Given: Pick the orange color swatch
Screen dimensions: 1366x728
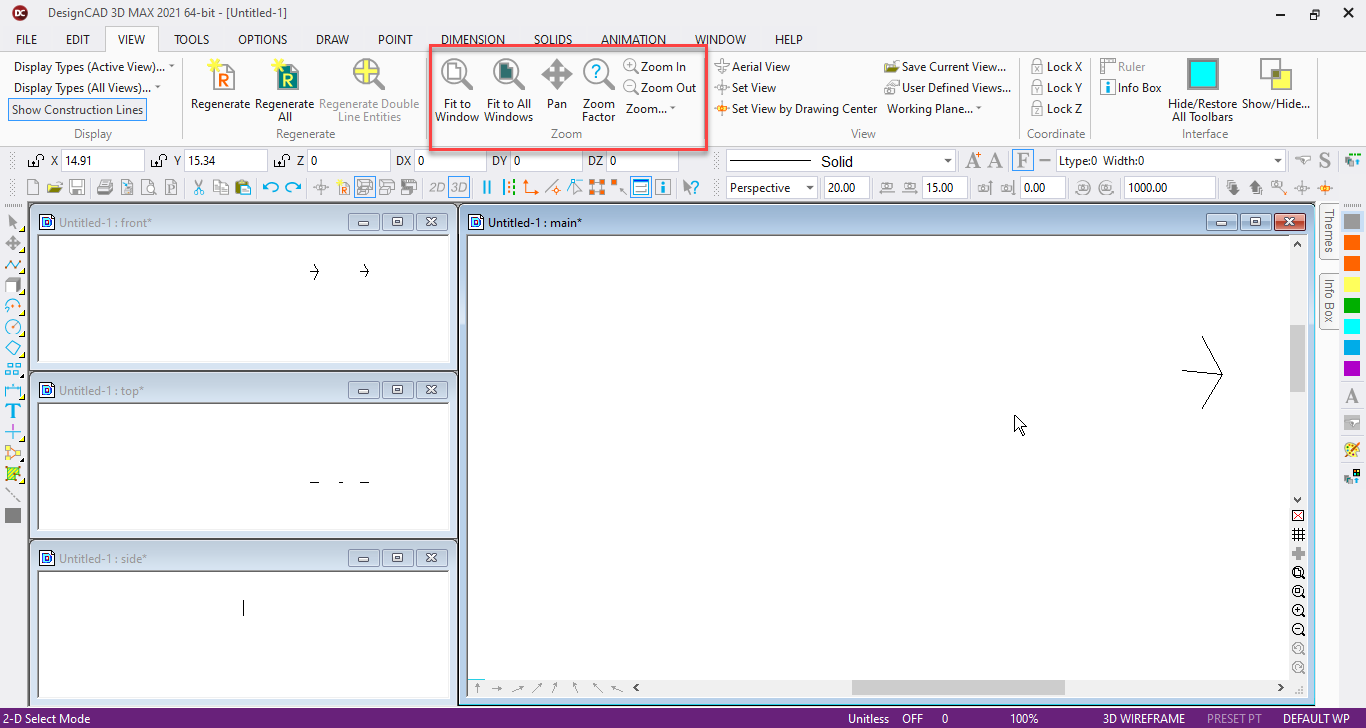Looking at the screenshot, I should point(1352,243).
